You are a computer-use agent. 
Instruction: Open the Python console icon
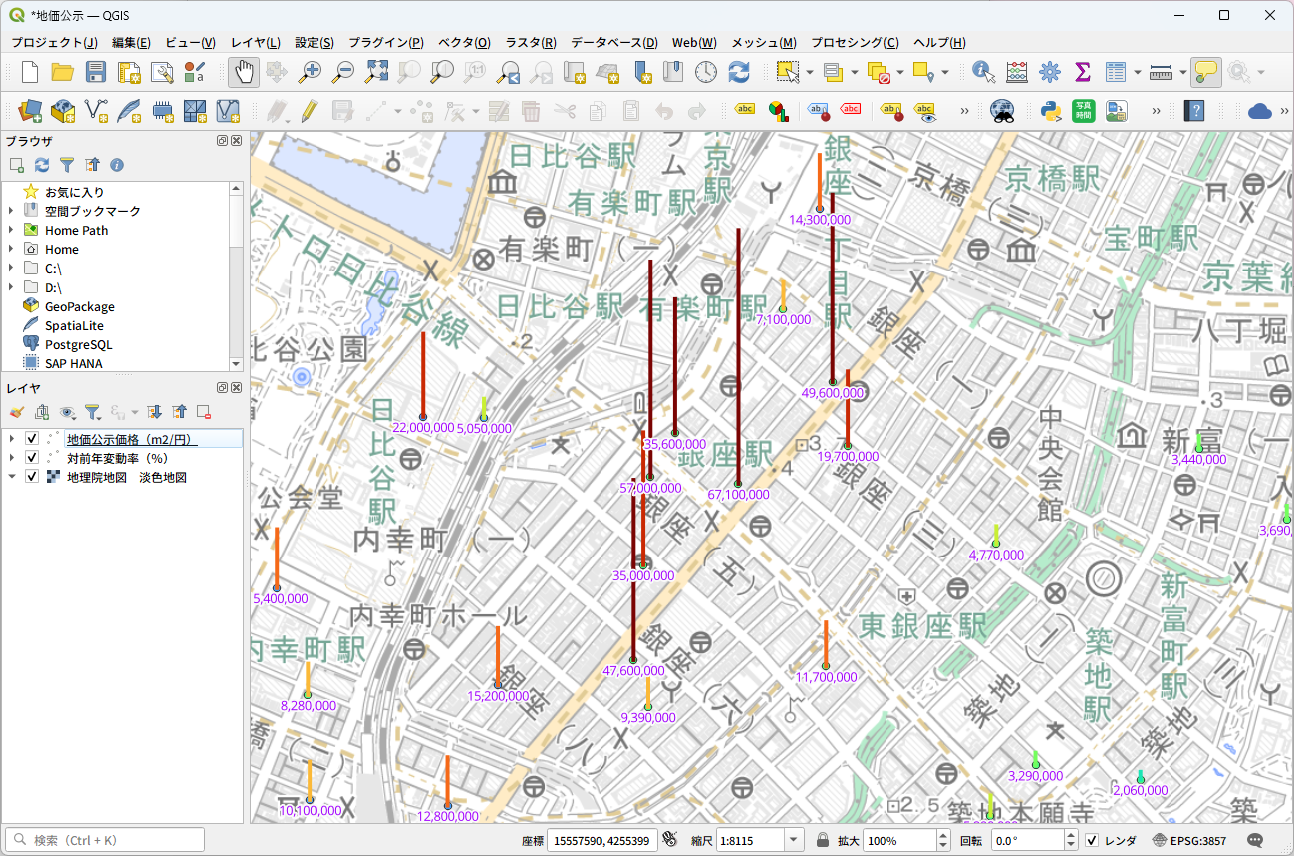(x=1050, y=110)
